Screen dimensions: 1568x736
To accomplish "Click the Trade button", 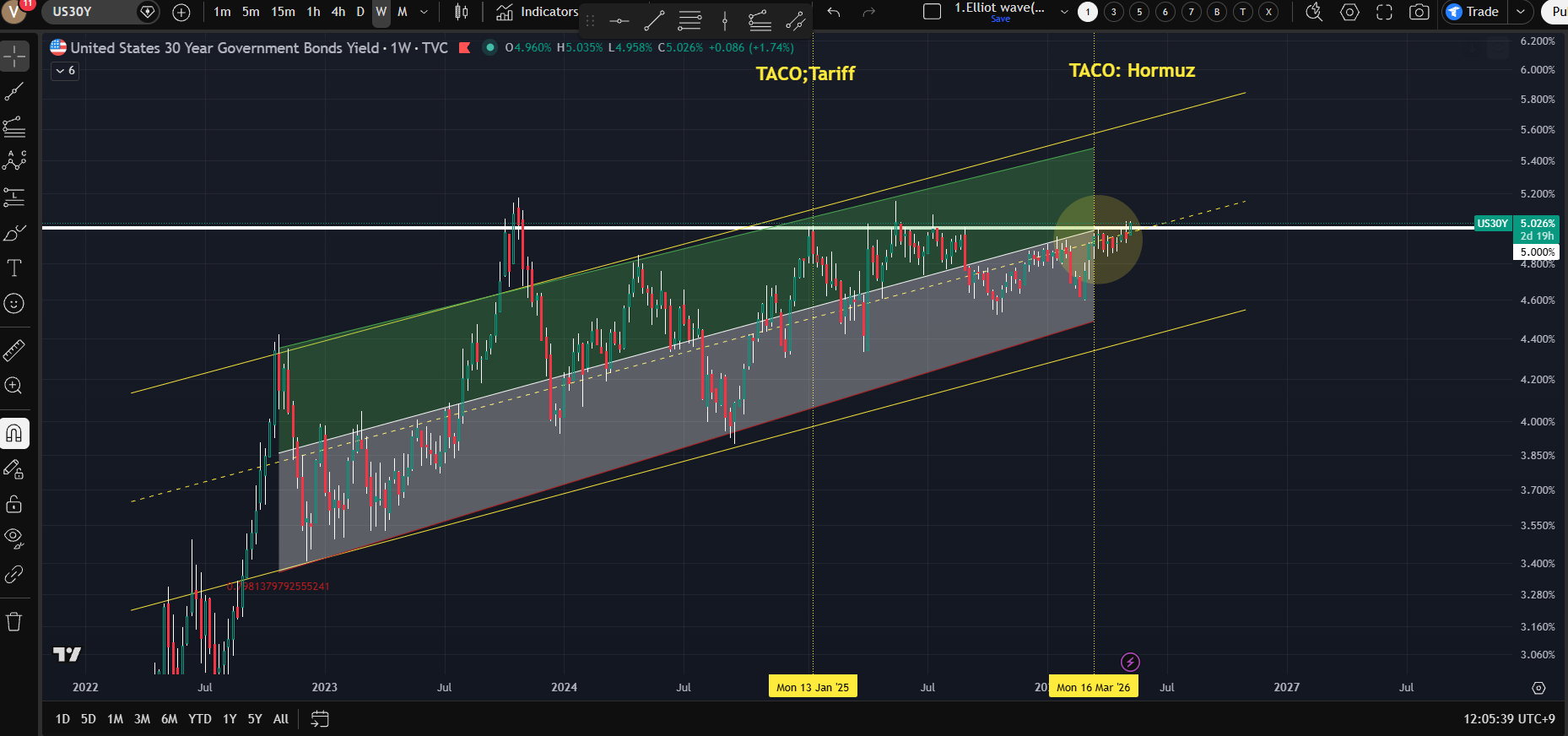I will [1473, 12].
